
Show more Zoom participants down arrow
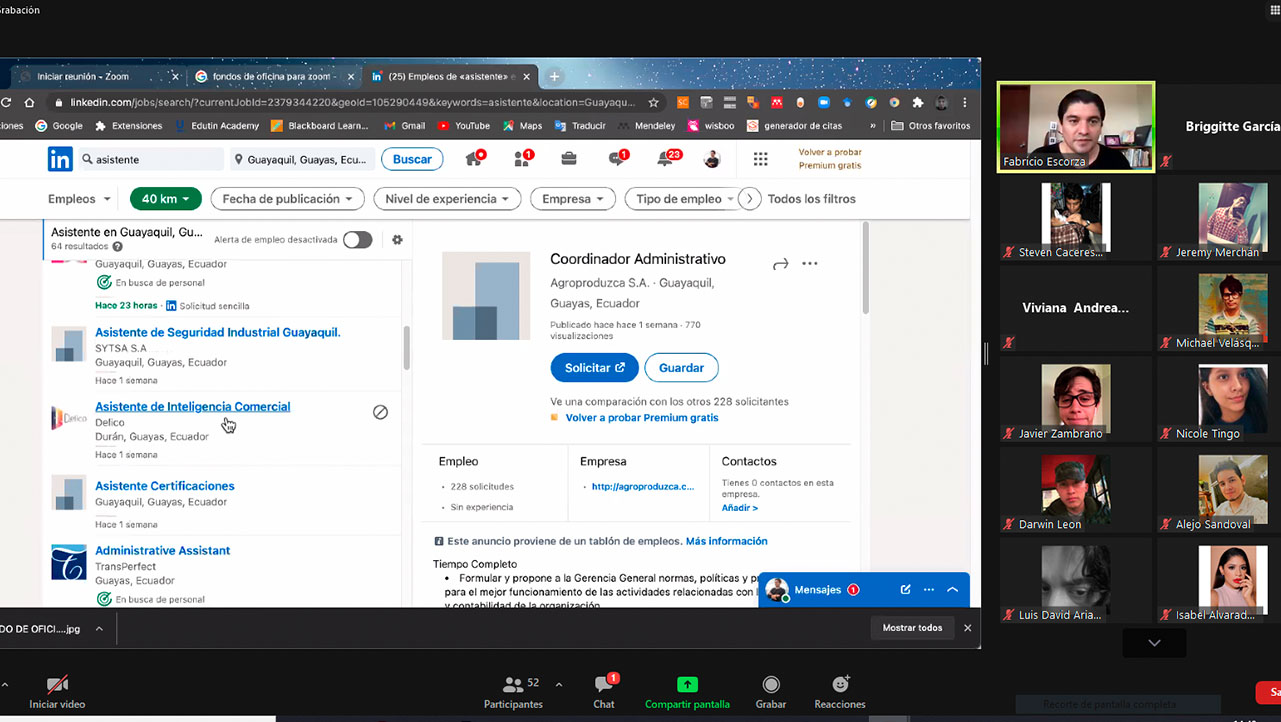coord(1154,643)
